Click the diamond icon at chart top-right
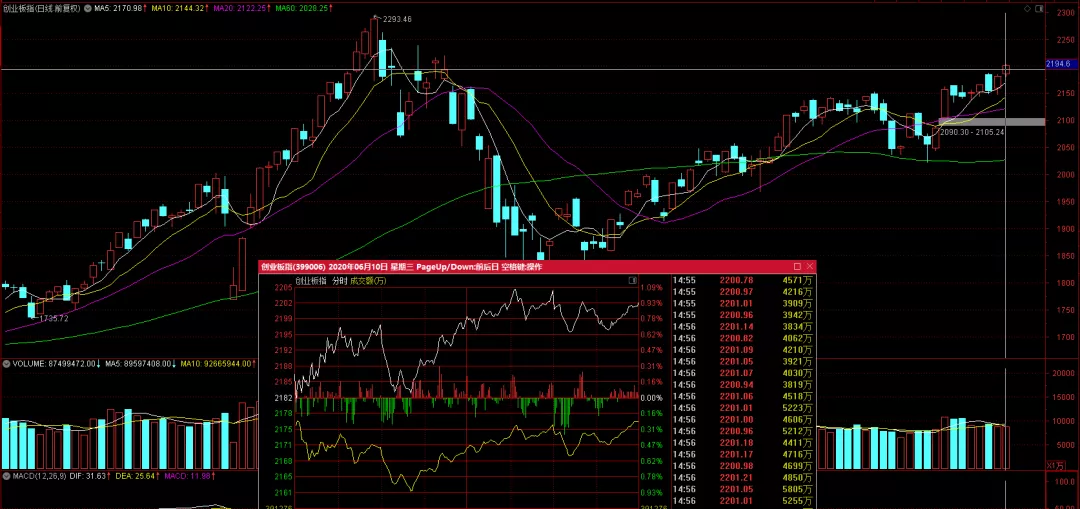1080x509 pixels. [x=1027, y=8]
